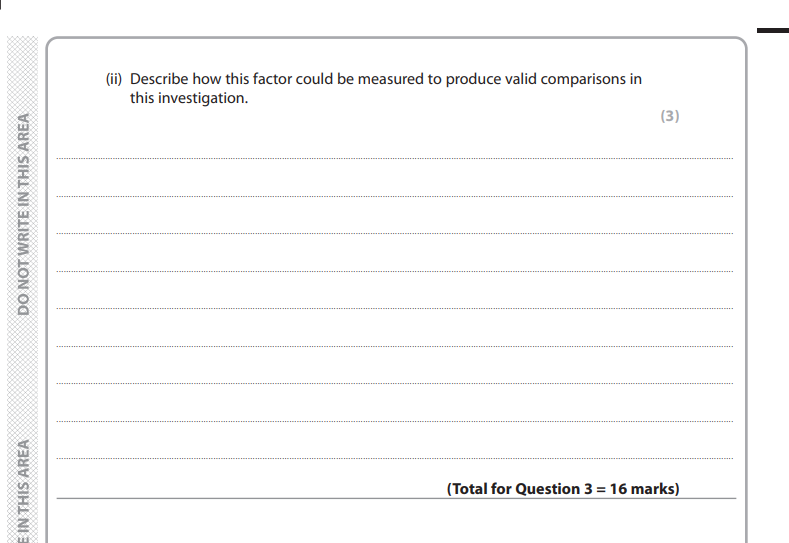Click the solid rule beneath the total marks
The image size is (789, 543).
[x=396, y=498]
